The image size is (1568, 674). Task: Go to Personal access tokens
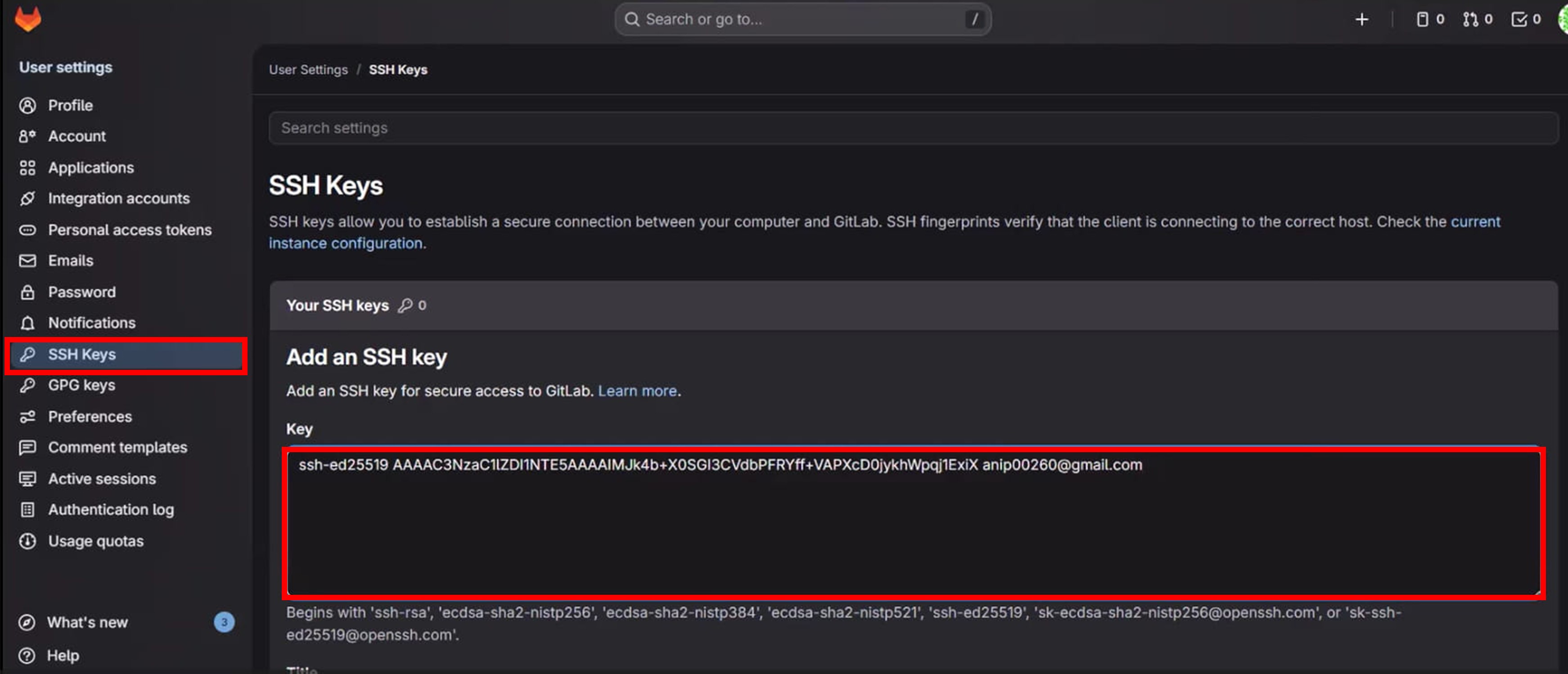(x=130, y=230)
